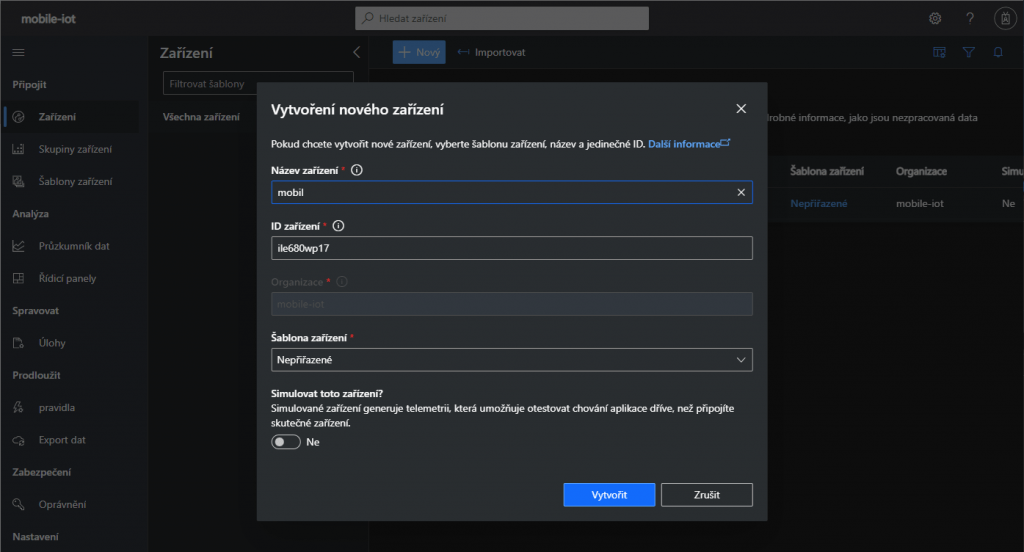Clear the device name field with X
This screenshot has height=552, width=1024.
(741, 192)
